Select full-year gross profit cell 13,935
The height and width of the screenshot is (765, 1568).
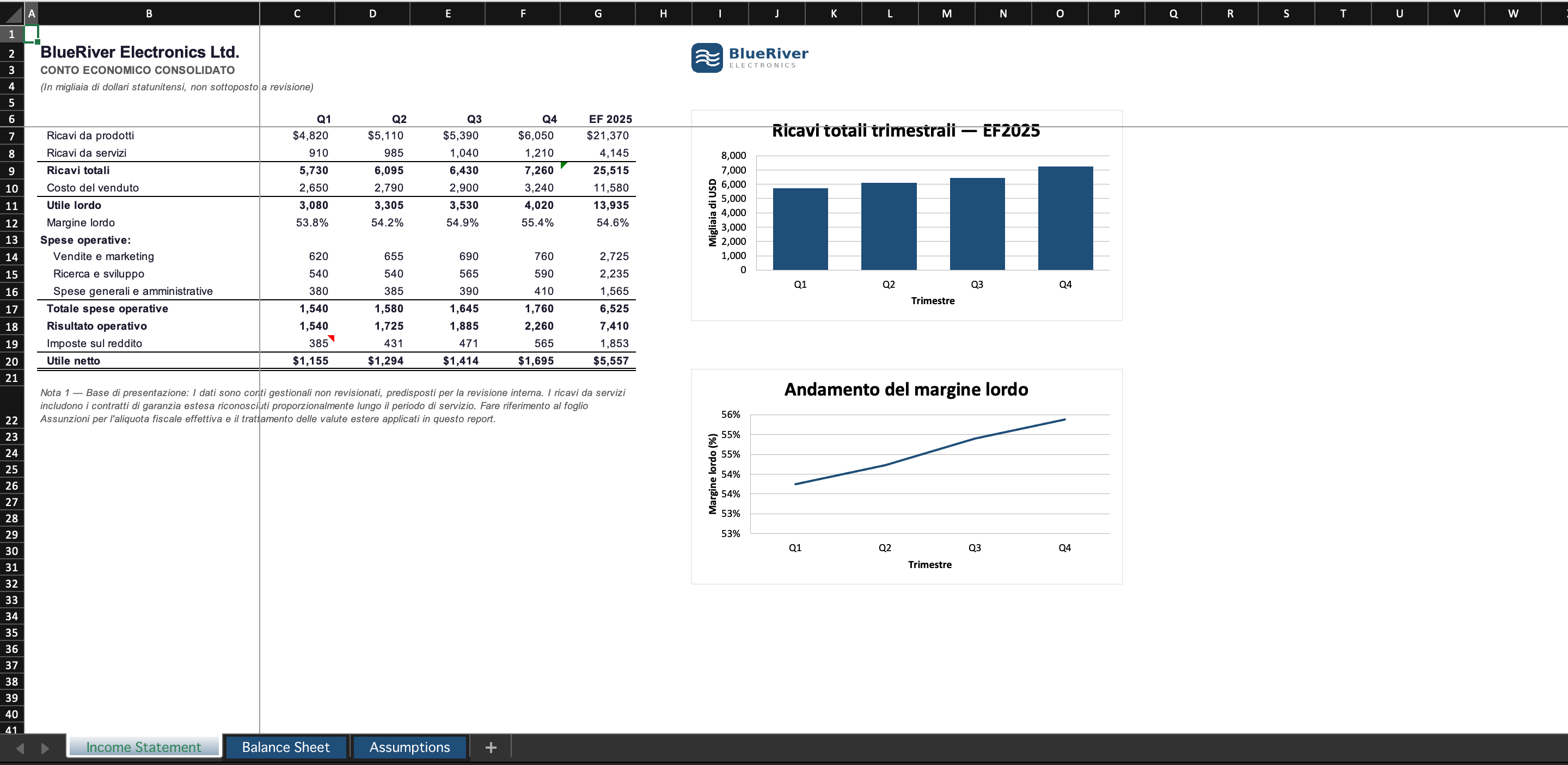[x=598, y=206]
